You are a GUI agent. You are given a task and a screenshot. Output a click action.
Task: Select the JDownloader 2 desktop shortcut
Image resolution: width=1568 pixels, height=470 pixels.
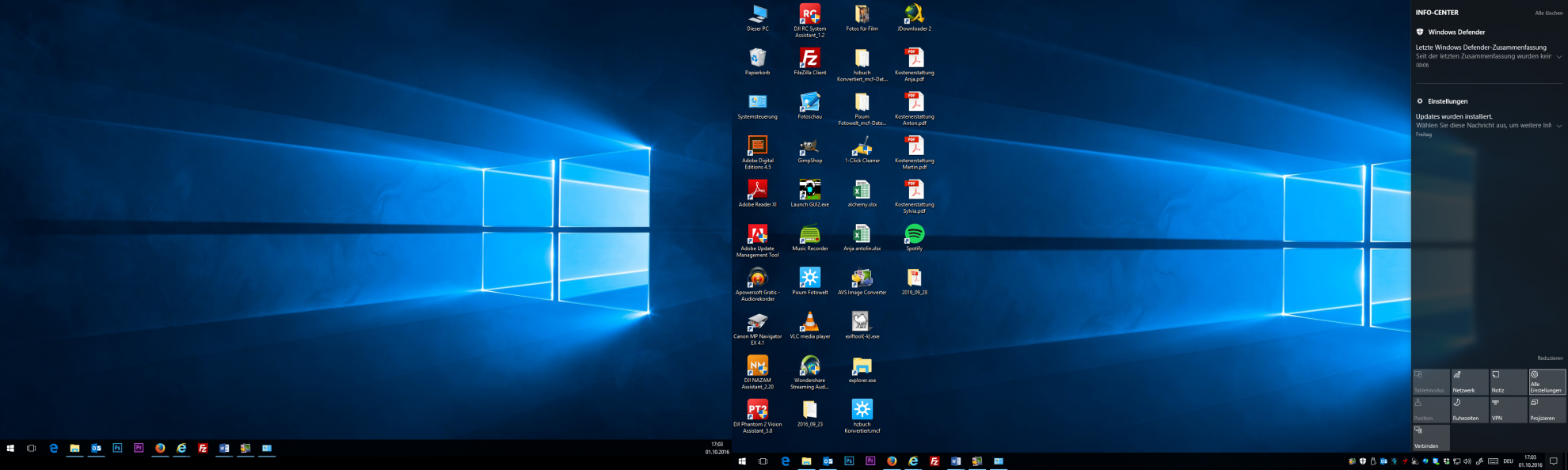pos(915,18)
